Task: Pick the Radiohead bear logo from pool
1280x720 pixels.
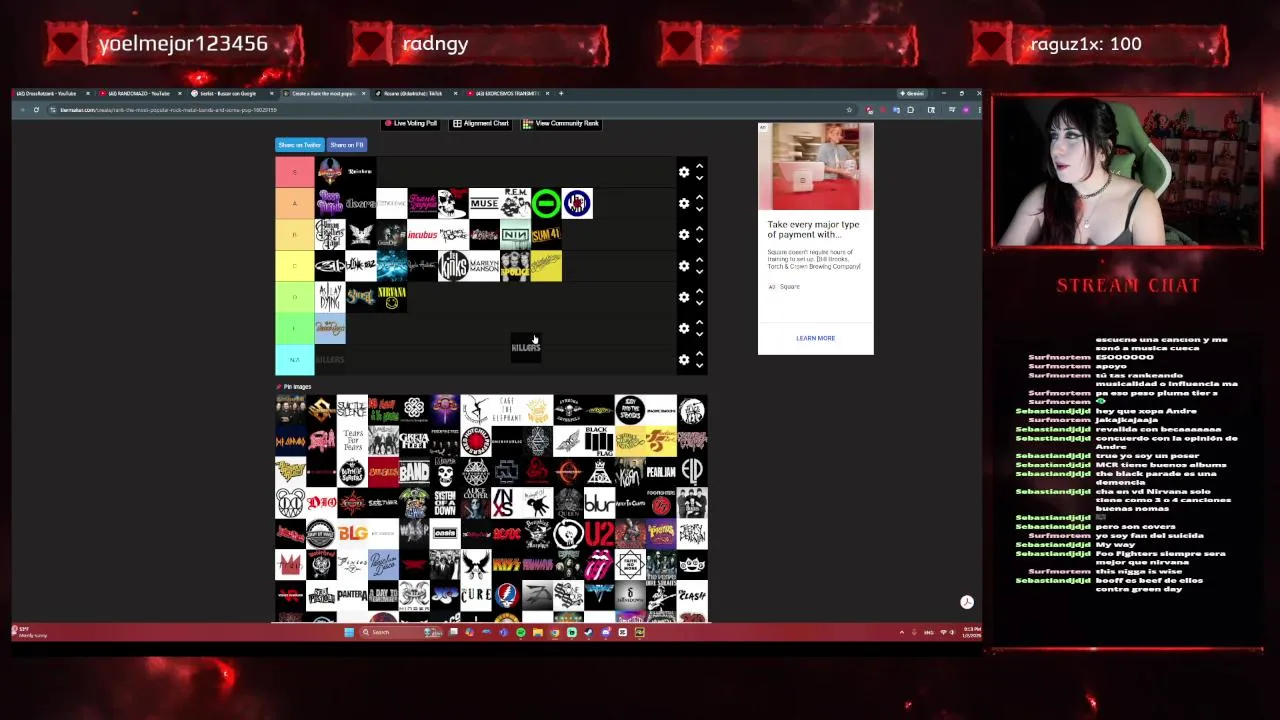Action: click(291, 503)
